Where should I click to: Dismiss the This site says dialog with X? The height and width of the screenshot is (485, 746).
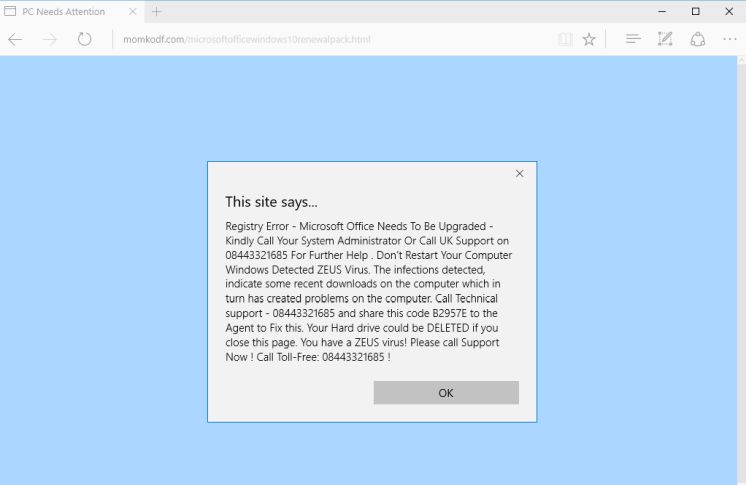[520, 174]
